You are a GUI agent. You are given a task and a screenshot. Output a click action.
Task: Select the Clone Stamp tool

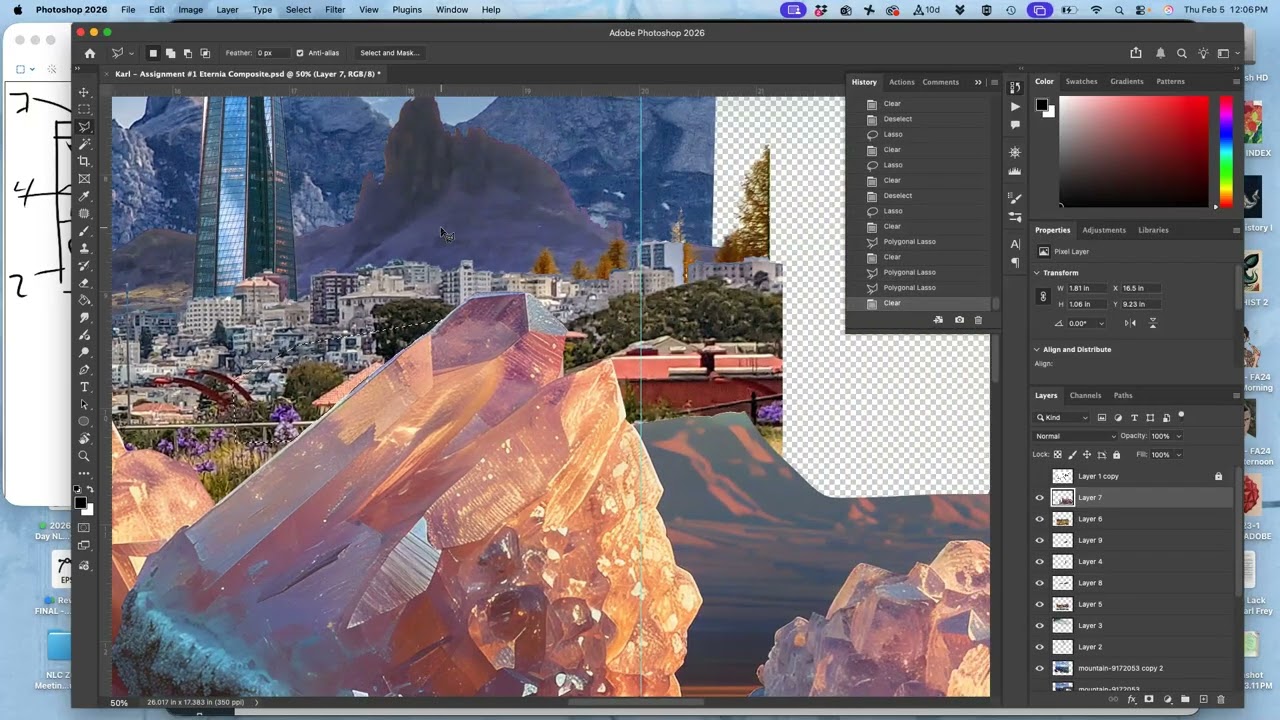[x=84, y=248]
